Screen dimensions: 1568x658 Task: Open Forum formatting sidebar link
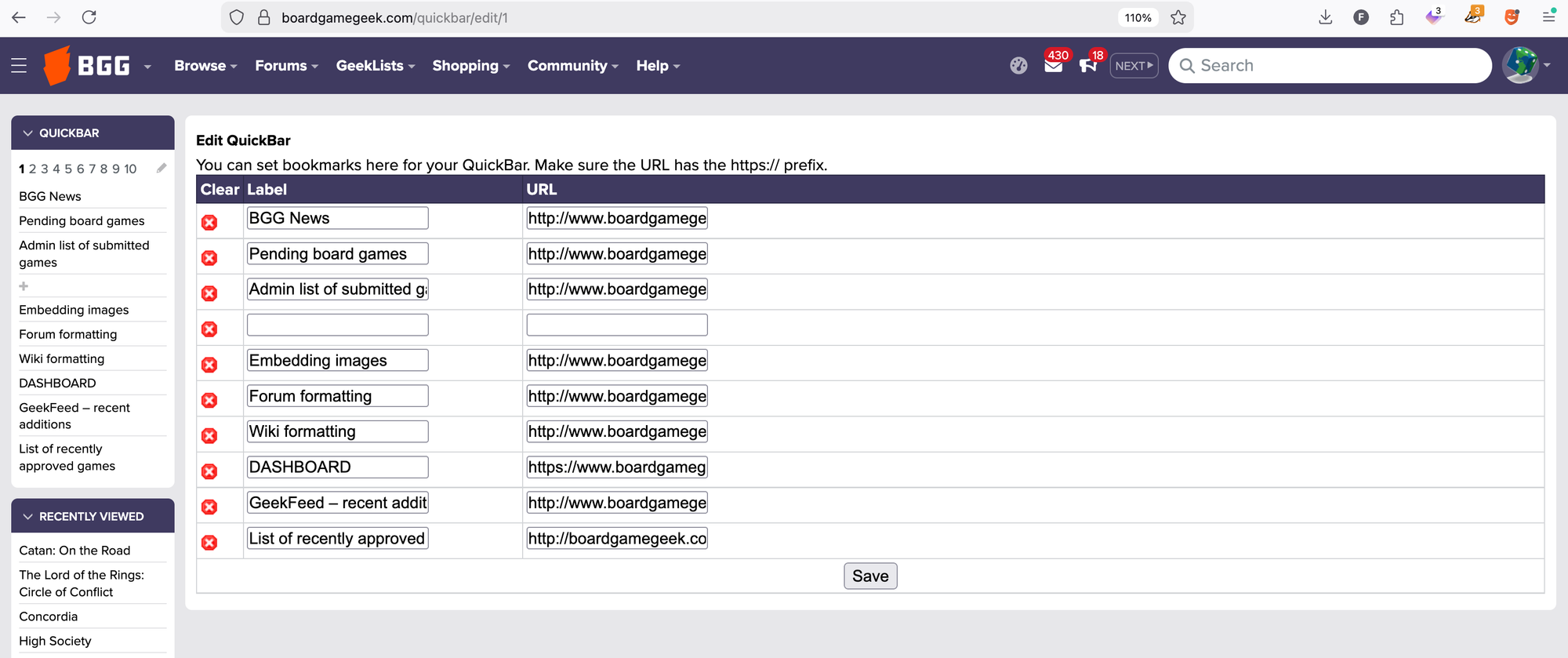tap(68, 334)
